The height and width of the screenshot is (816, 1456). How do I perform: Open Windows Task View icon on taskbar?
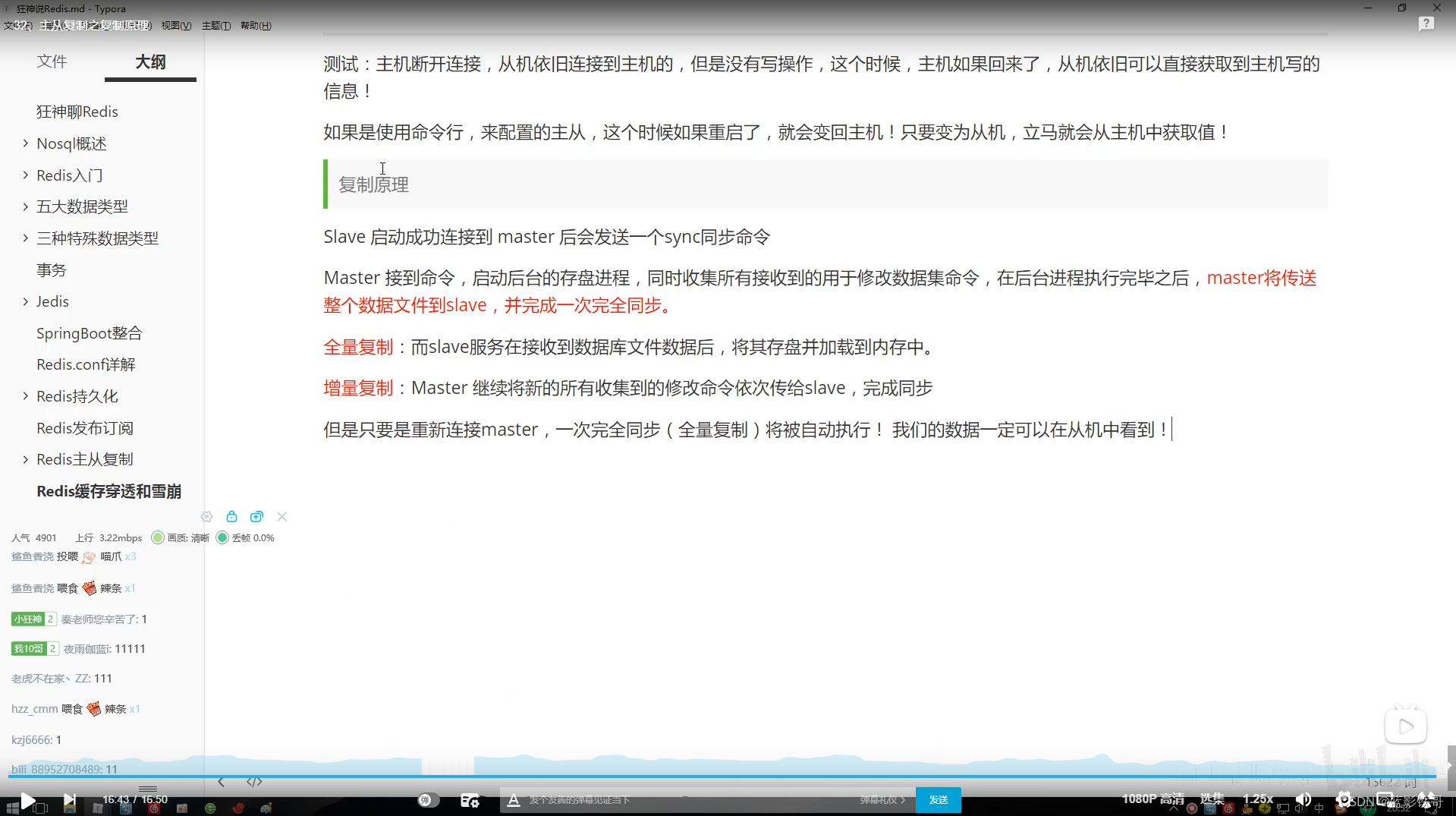[41, 808]
